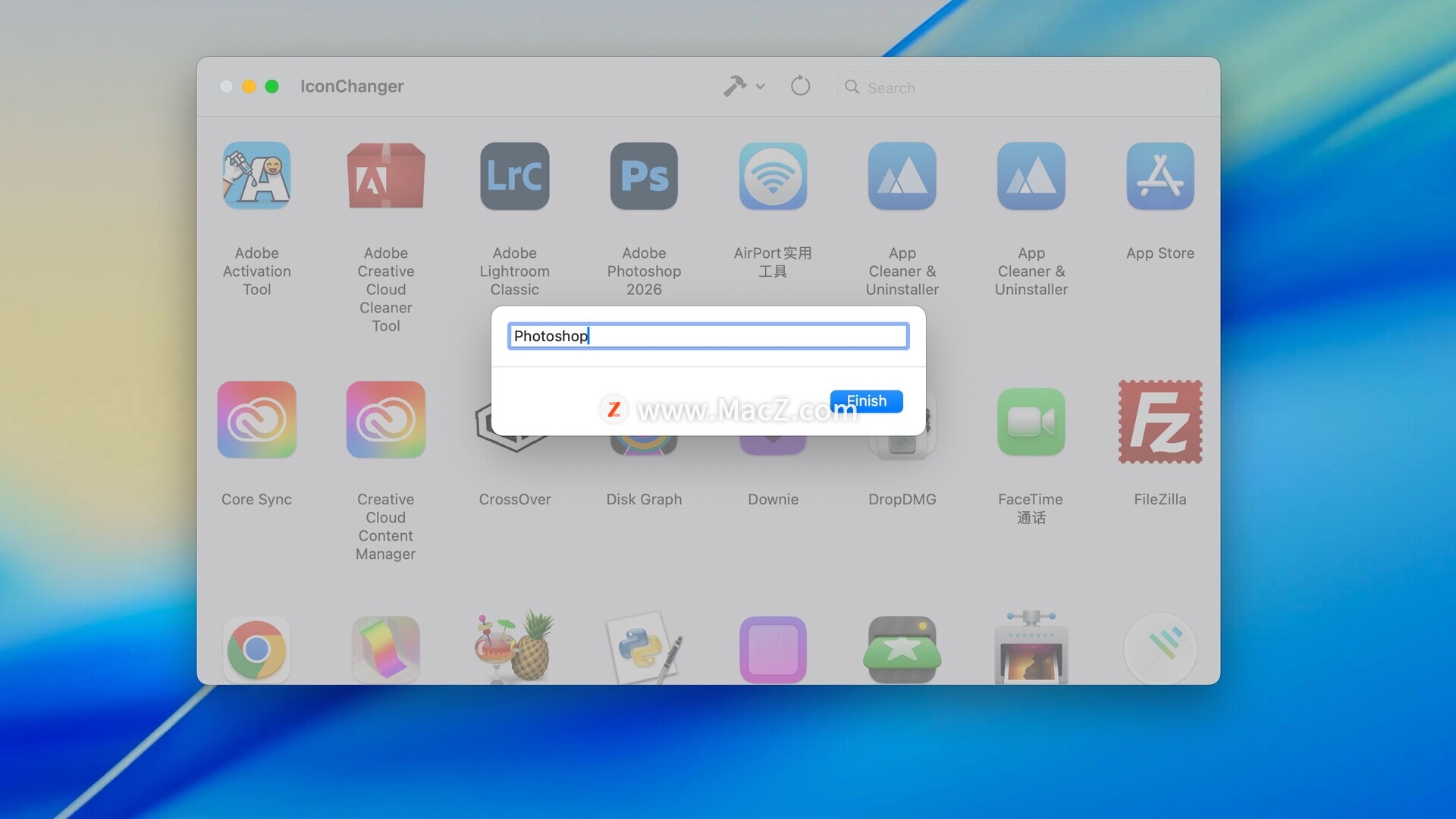Select the FaceTime app icon
1456x819 pixels.
[x=1031, y=422]
